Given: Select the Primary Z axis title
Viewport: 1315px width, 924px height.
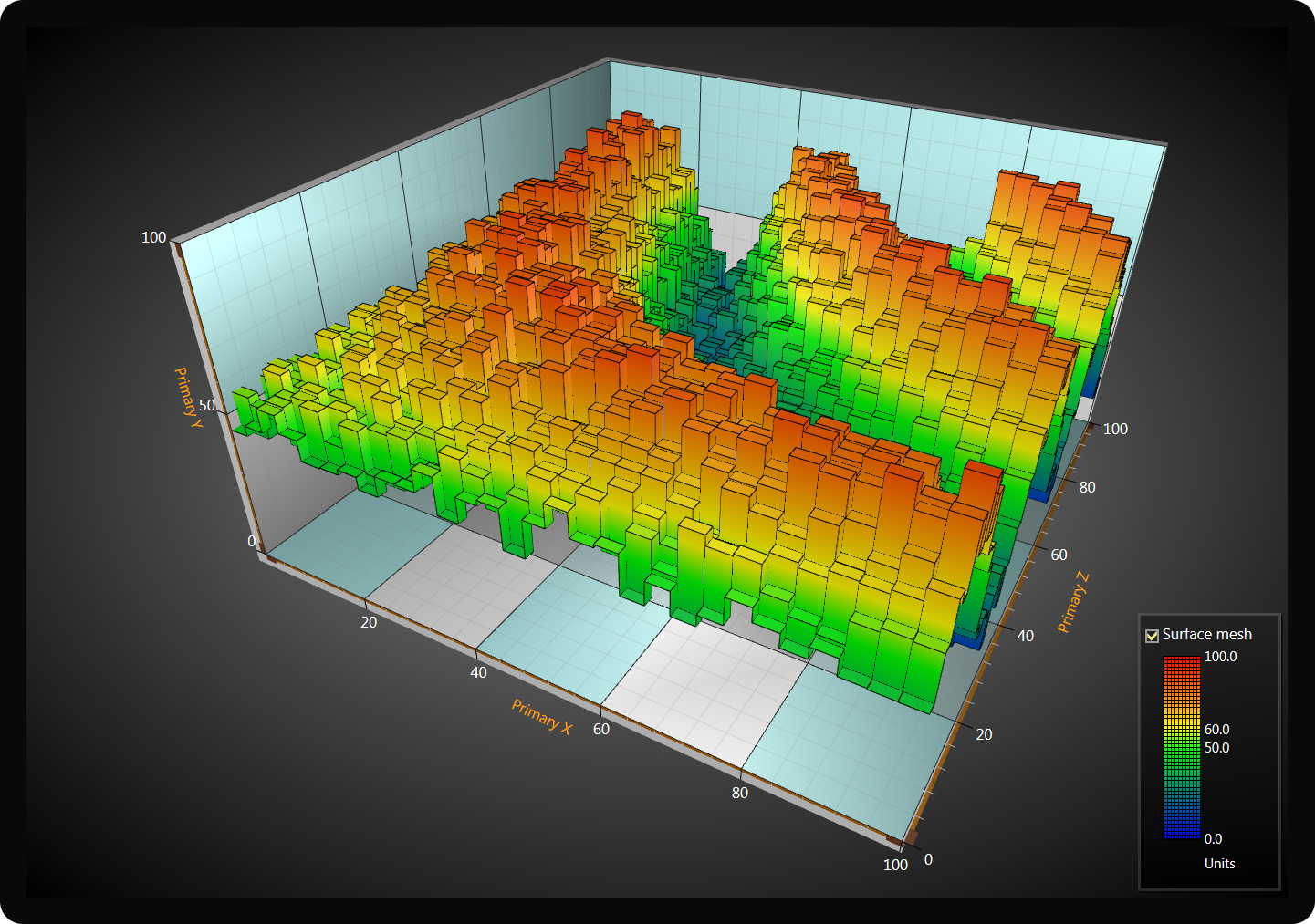Looking at the screenshot, I should (x=1073, y=602).
